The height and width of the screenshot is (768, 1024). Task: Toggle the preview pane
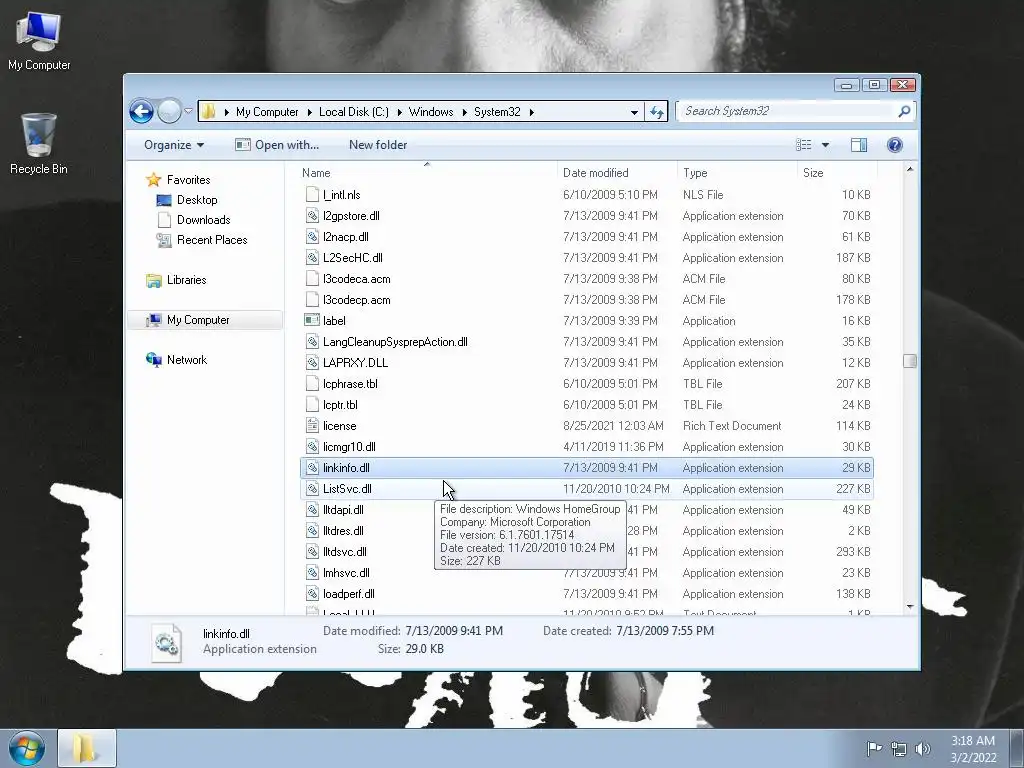tap(859, 145)
